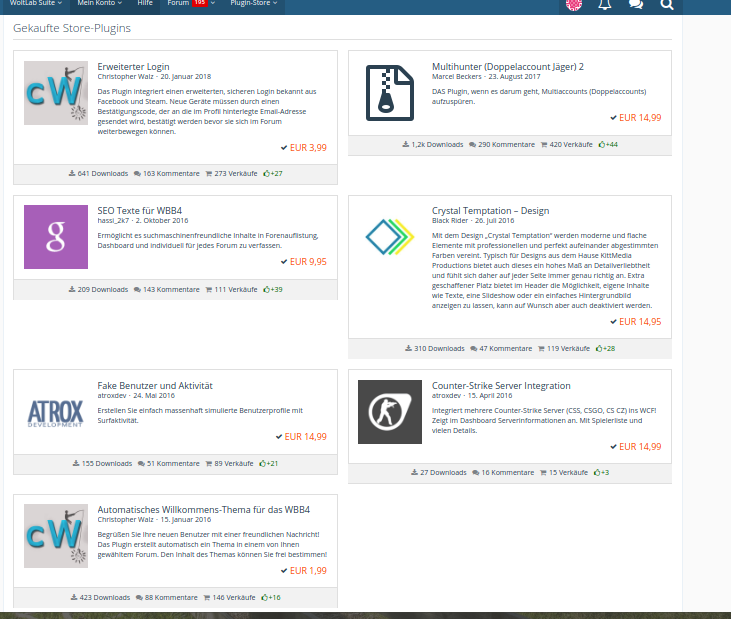The width and height of the screenshot is (731, 619).
Task: Click the search magnifier icon
Action: pos(667,5)
